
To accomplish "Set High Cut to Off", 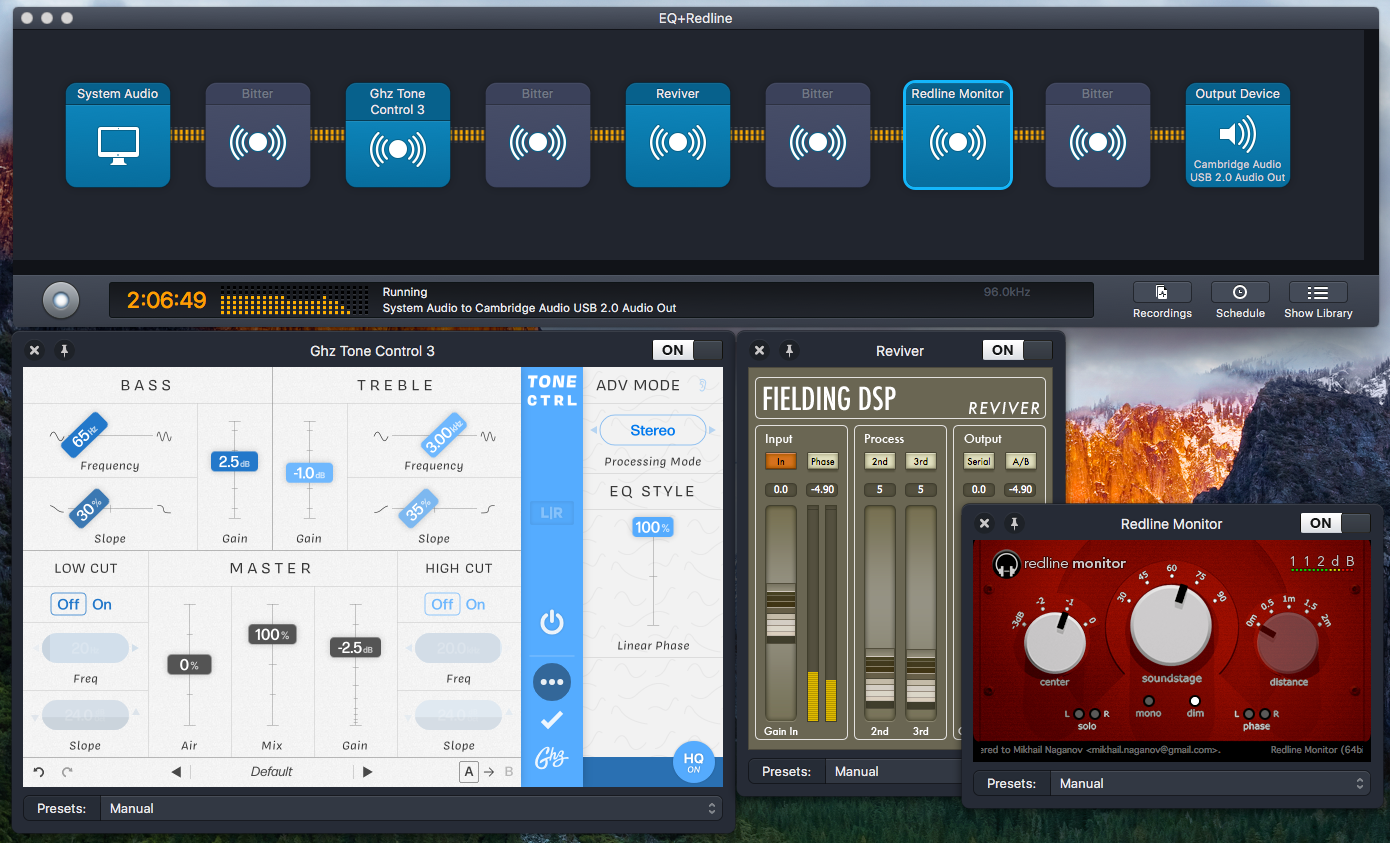I will pyautogui.click(x=442, y=604).
